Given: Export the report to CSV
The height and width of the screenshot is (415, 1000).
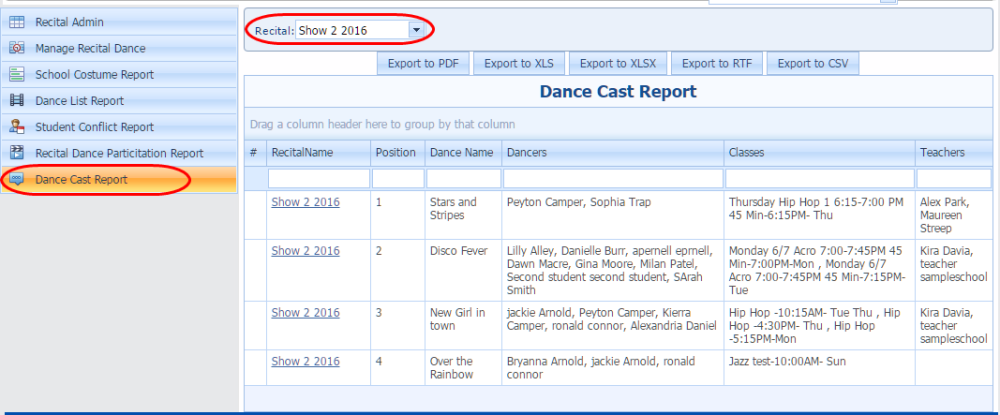Looking at the screenshot, I should coord(813,64).
